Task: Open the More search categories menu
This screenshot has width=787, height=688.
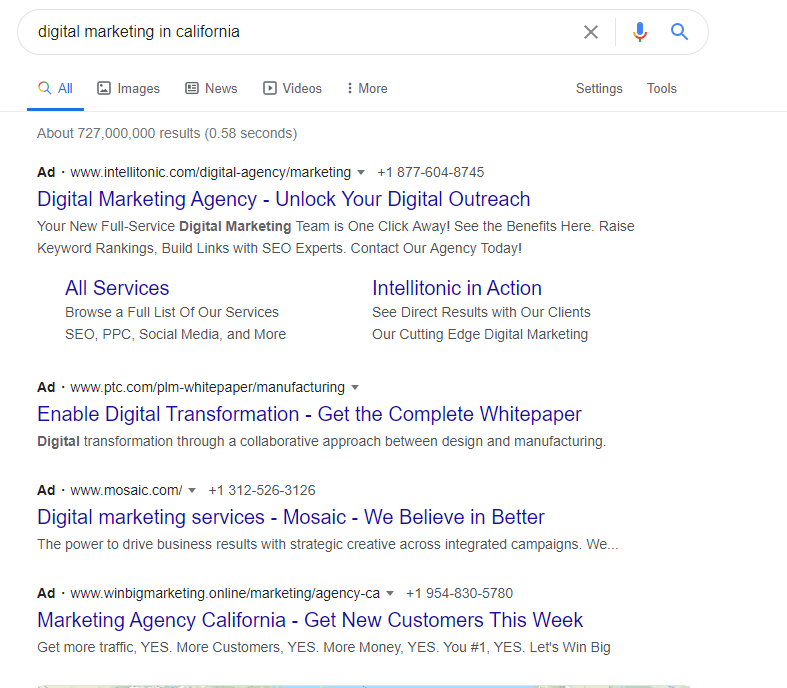Action: click(x=367, y=88)
